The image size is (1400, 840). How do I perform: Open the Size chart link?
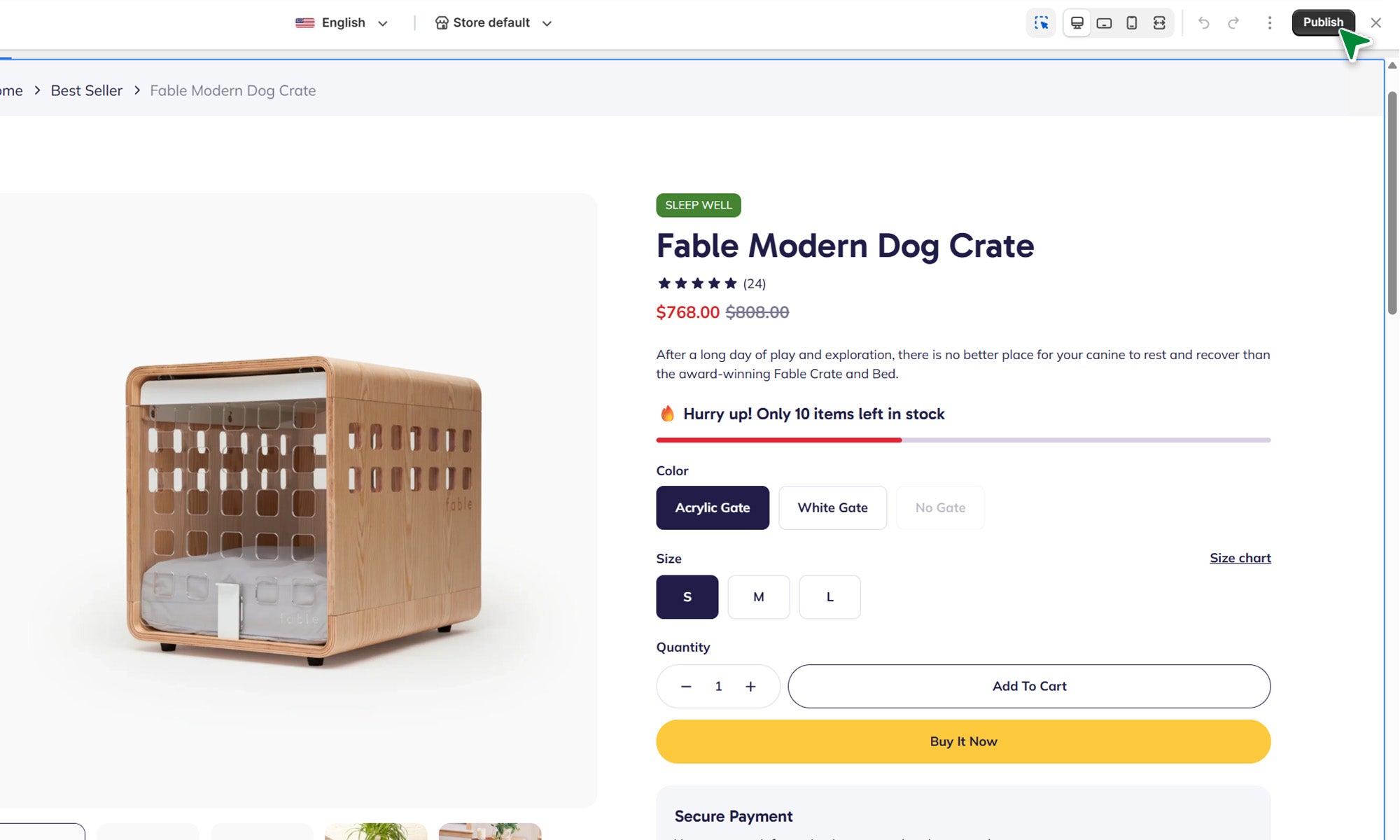(1240, 558)
